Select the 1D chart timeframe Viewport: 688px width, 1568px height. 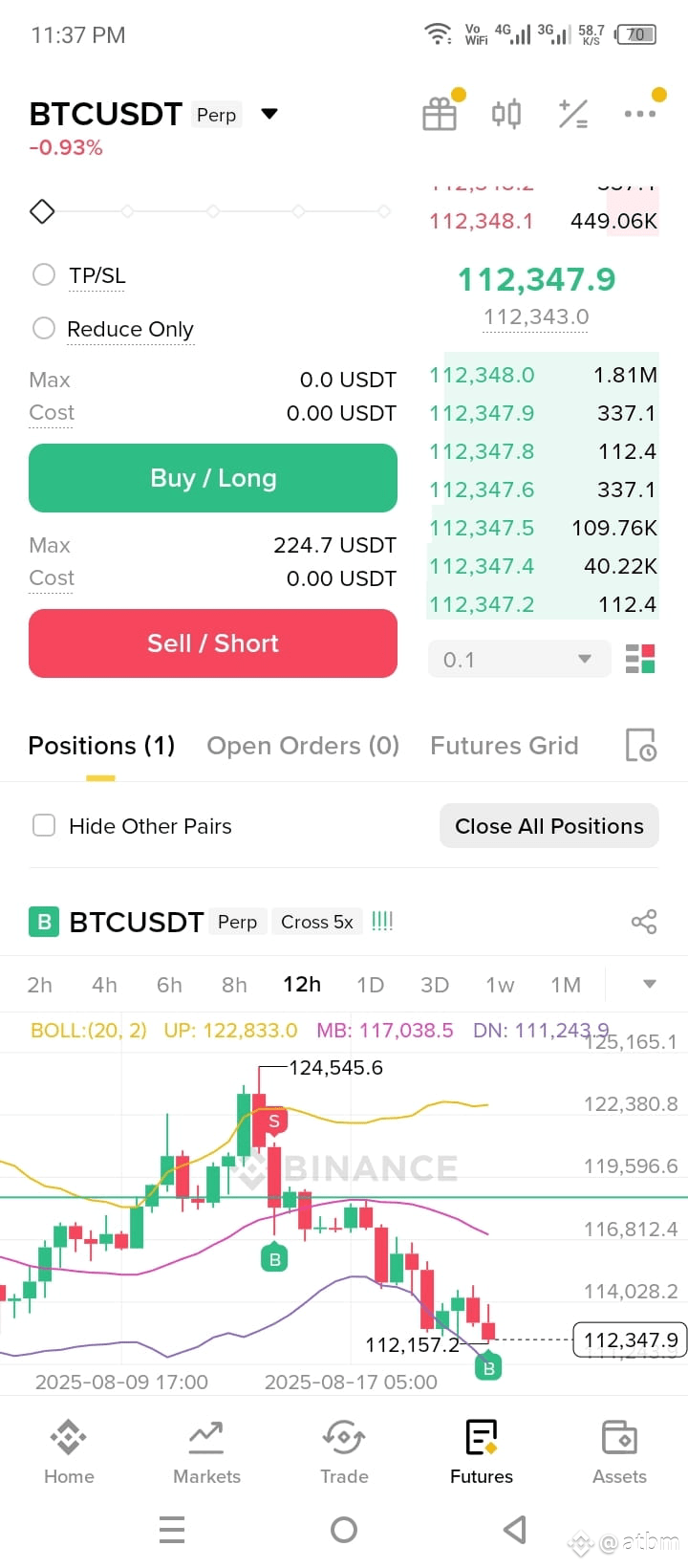click(x=370, y=984)
